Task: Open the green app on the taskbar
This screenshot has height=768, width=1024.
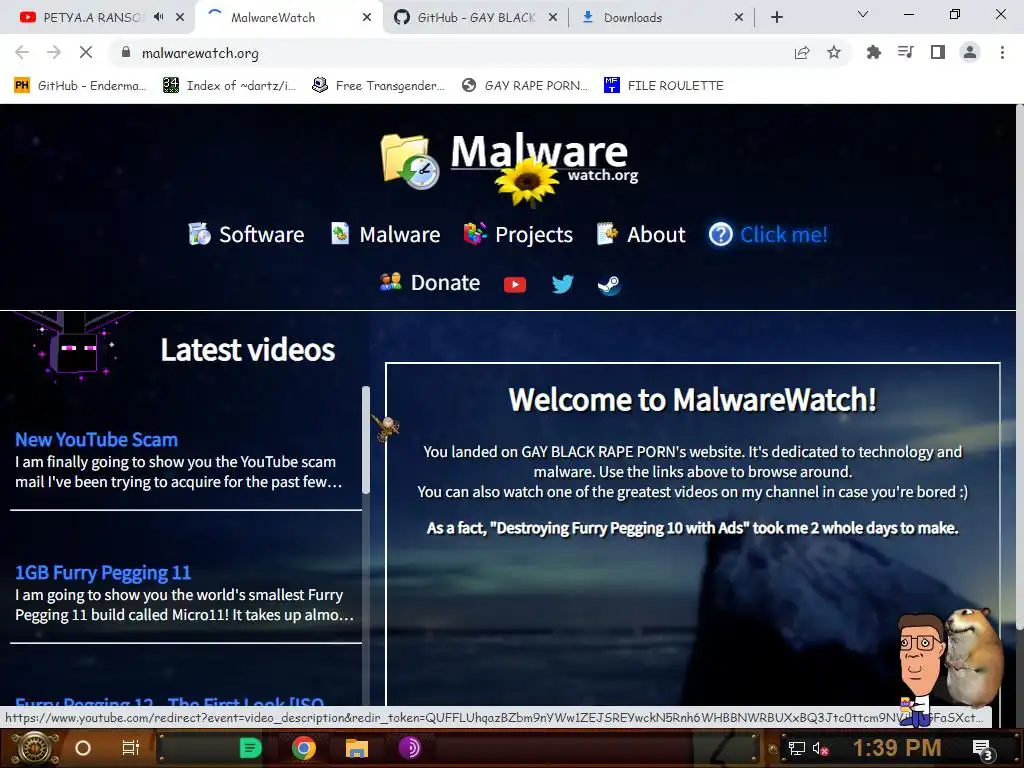Action: pos(250,748)
